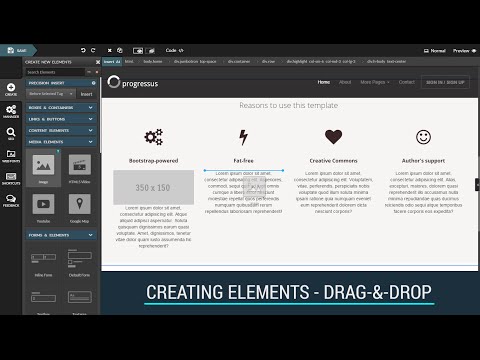Screen dimensions: 480x360
Task: Click the icon left of the layout toggles
Action: coord(120,50)
